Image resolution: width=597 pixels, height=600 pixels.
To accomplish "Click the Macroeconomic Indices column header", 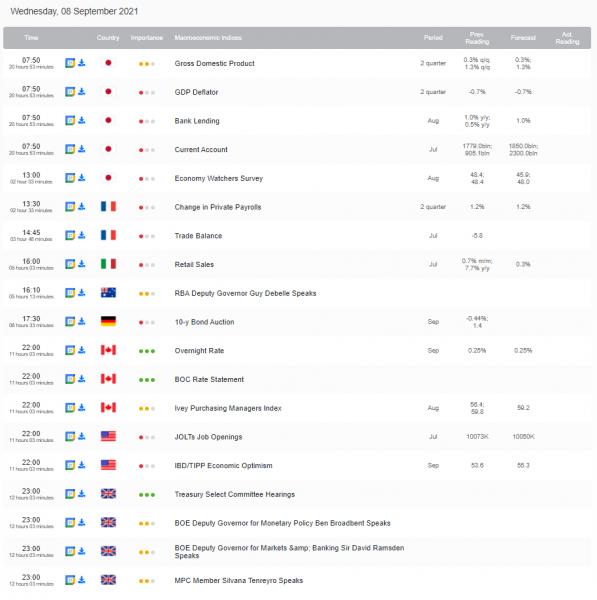I will point(208,38).
